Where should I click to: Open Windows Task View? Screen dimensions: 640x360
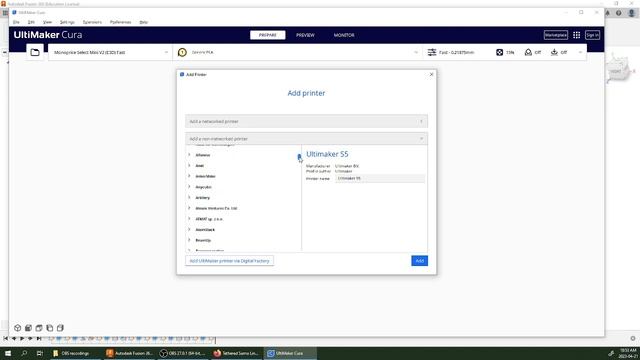40,353
